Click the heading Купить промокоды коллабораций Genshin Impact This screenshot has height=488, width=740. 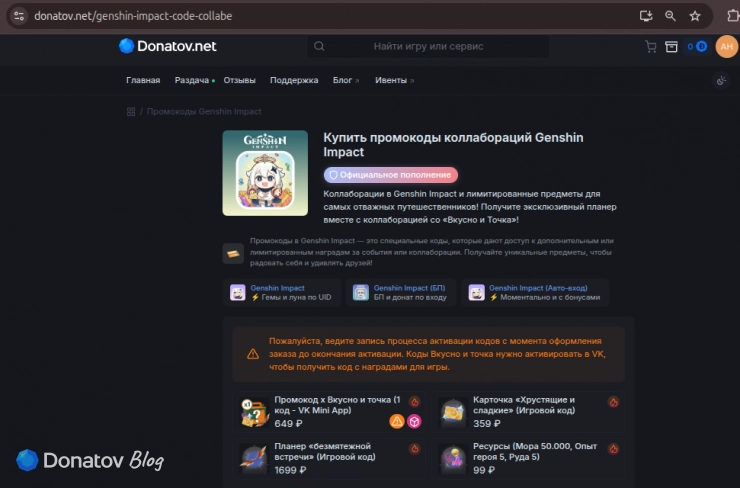click(x=453, y=145)
